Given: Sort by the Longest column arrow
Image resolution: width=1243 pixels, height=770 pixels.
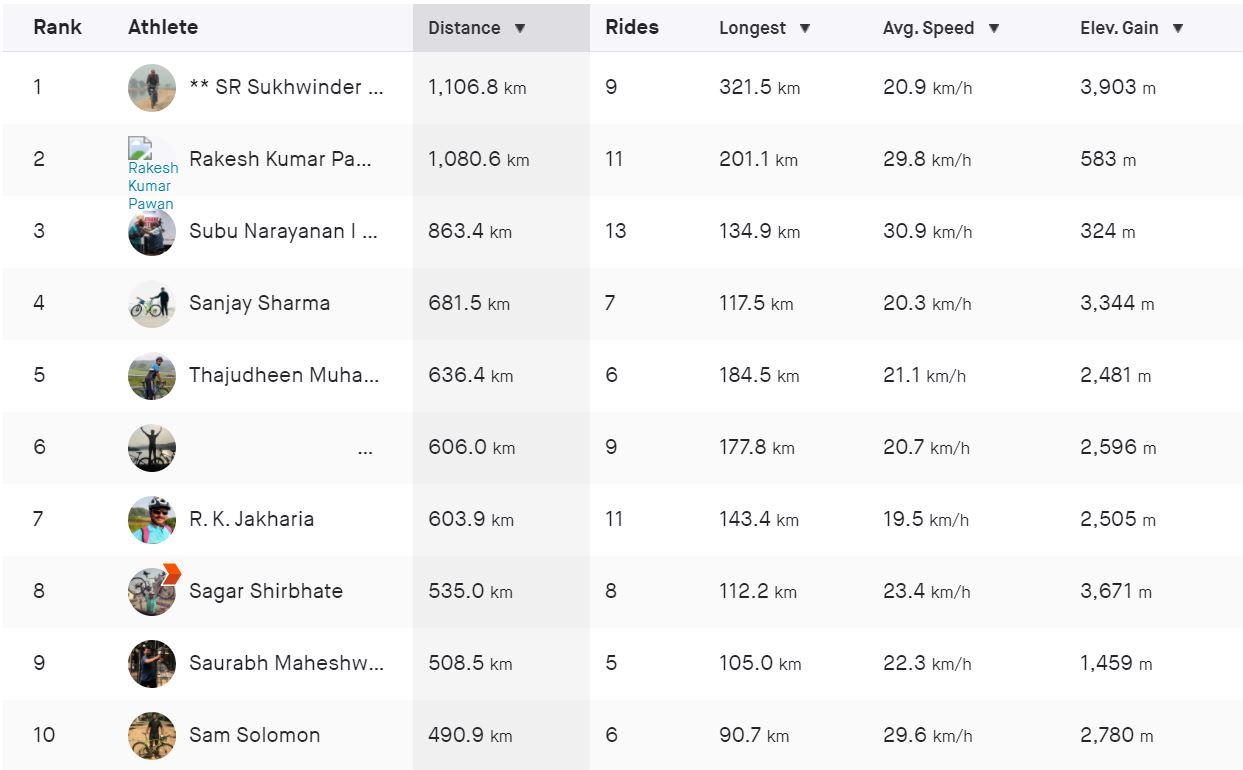Looking at the screenshot, I should (805, 28).
